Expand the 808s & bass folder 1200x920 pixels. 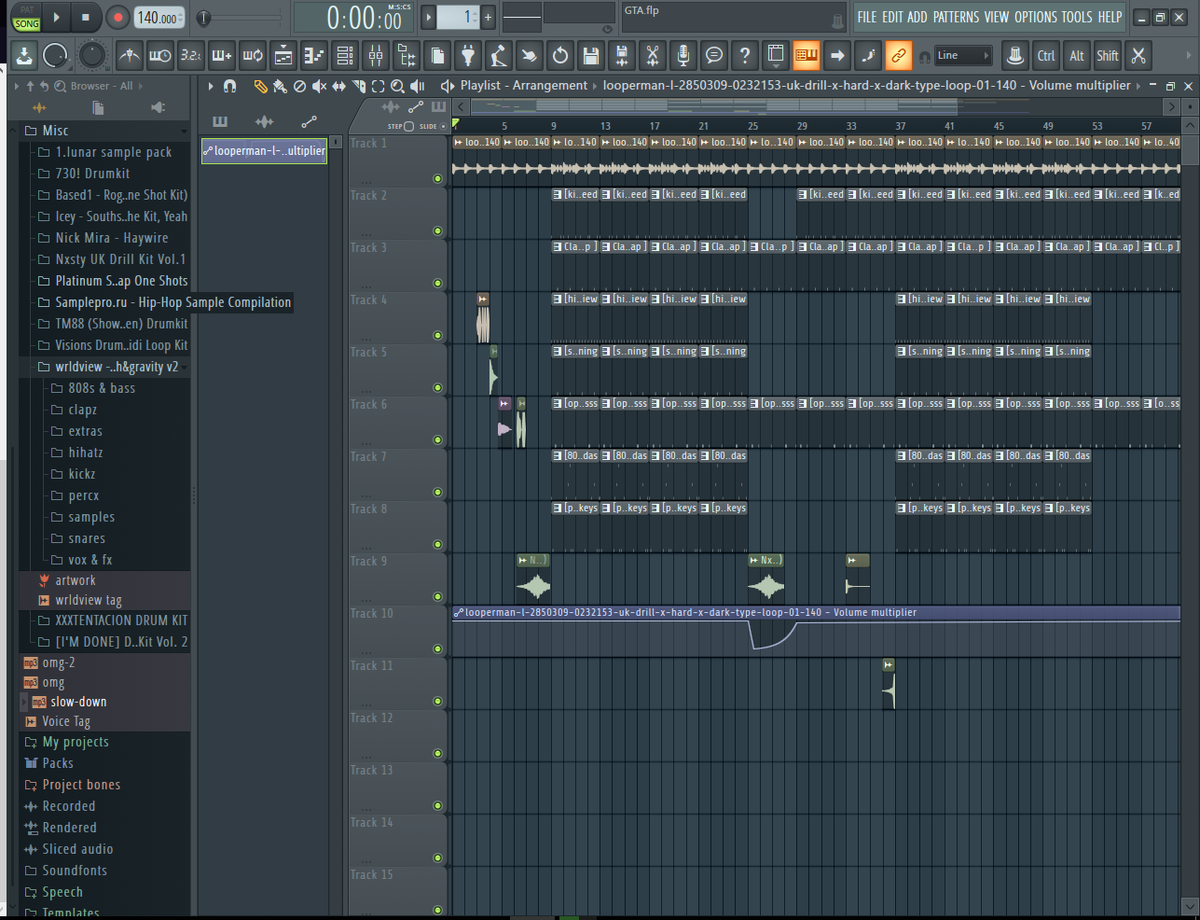[101, 388]
